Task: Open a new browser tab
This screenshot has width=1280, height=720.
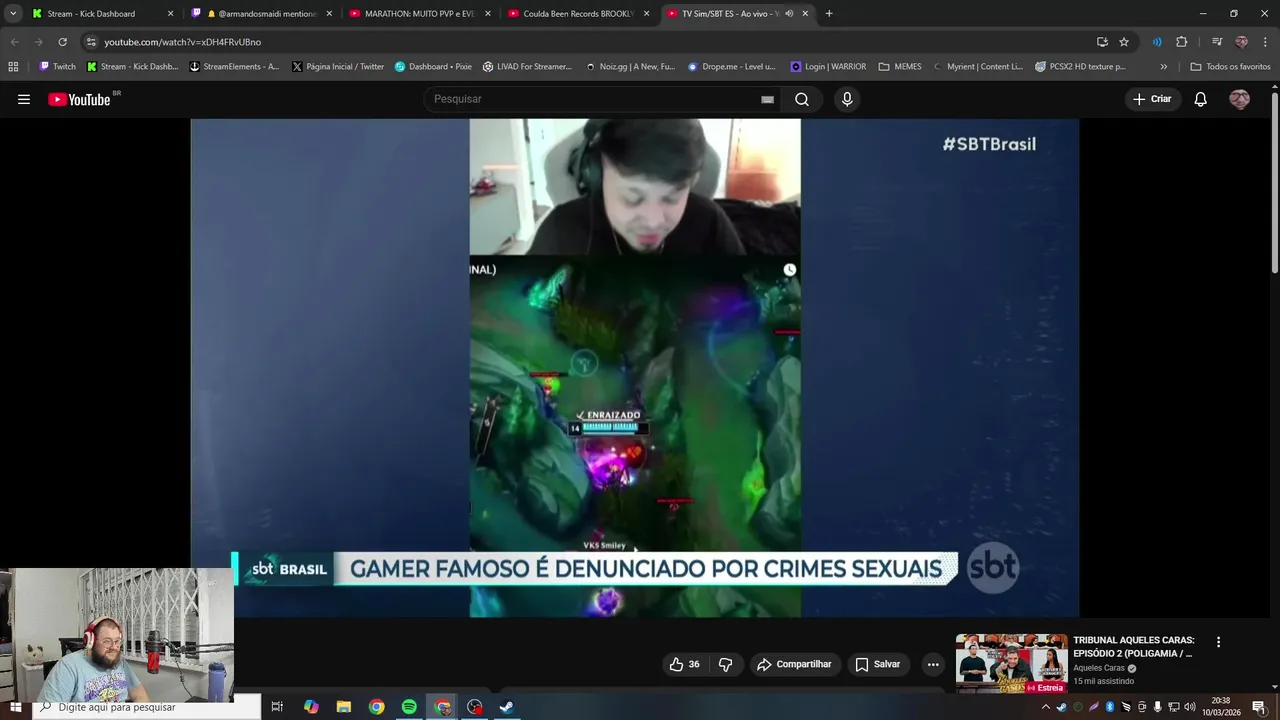Action: tap(829, 14)
